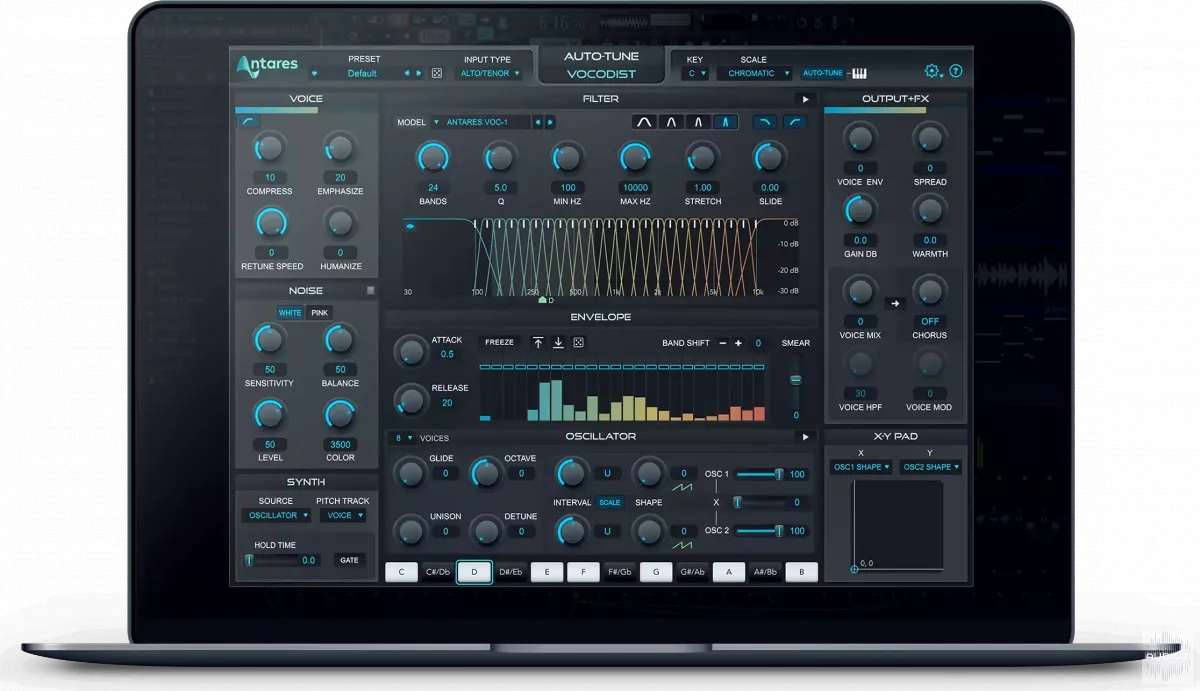Click the Hold Time slider
1200x691 pixels.
pyautogui.click(x=272, y=560)
